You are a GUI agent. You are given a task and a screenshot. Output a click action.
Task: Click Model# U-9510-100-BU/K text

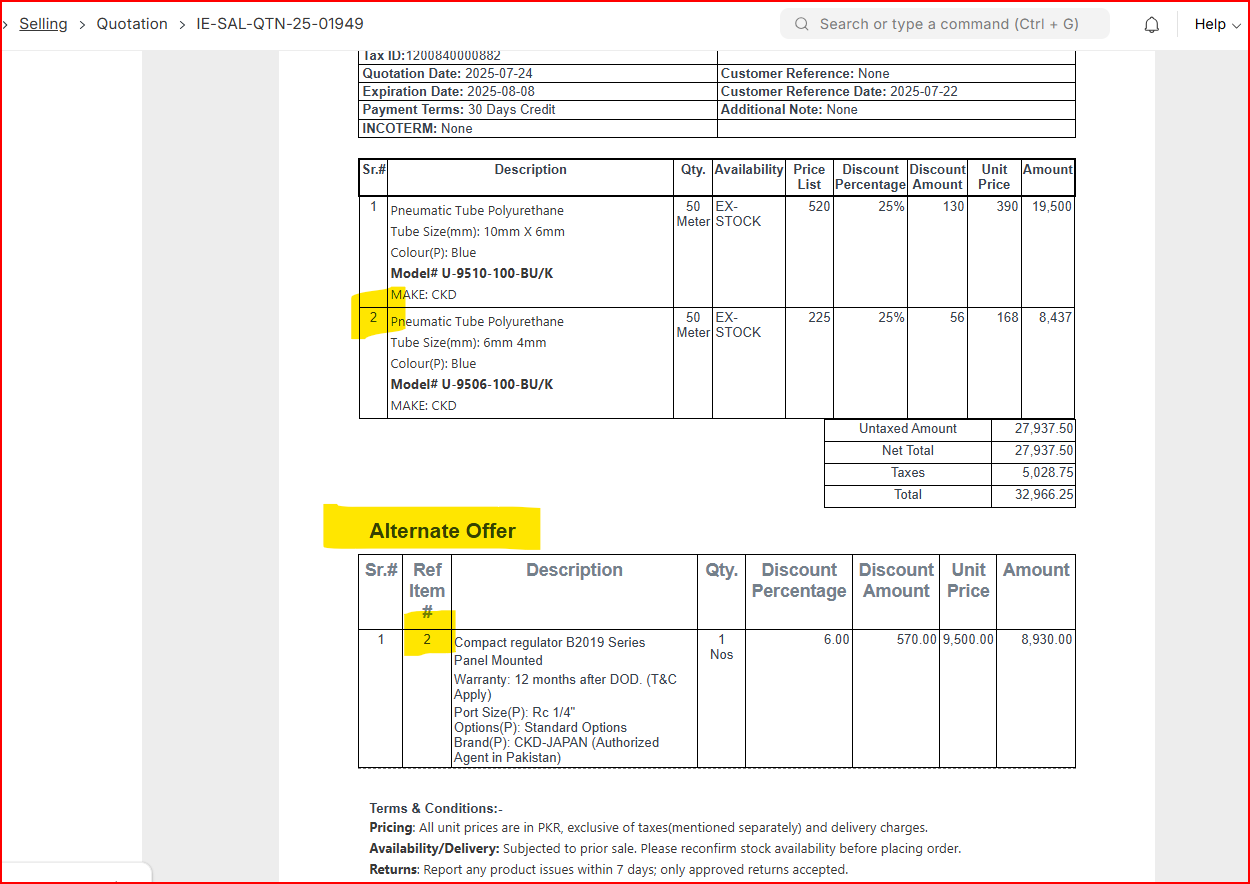[471, 274]
